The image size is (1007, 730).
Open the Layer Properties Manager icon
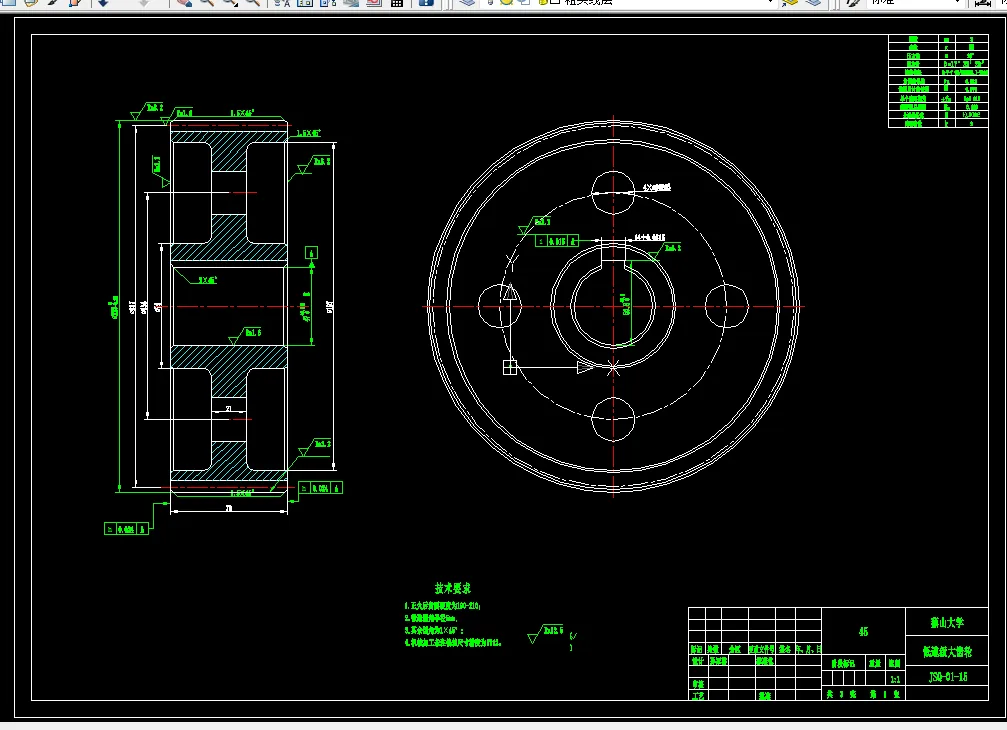[468, 3]
